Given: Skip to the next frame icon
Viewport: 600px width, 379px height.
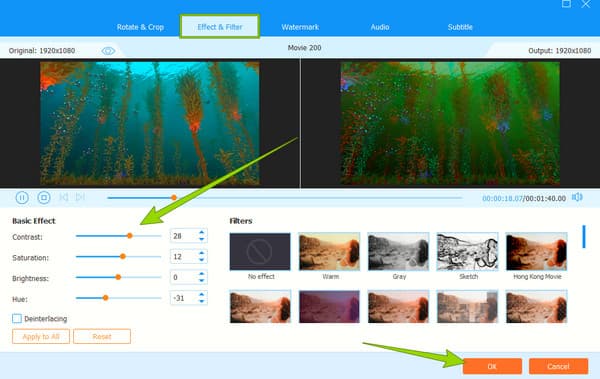Looking at the screenshot, I should pyautogui.click(x=80, y=197).
